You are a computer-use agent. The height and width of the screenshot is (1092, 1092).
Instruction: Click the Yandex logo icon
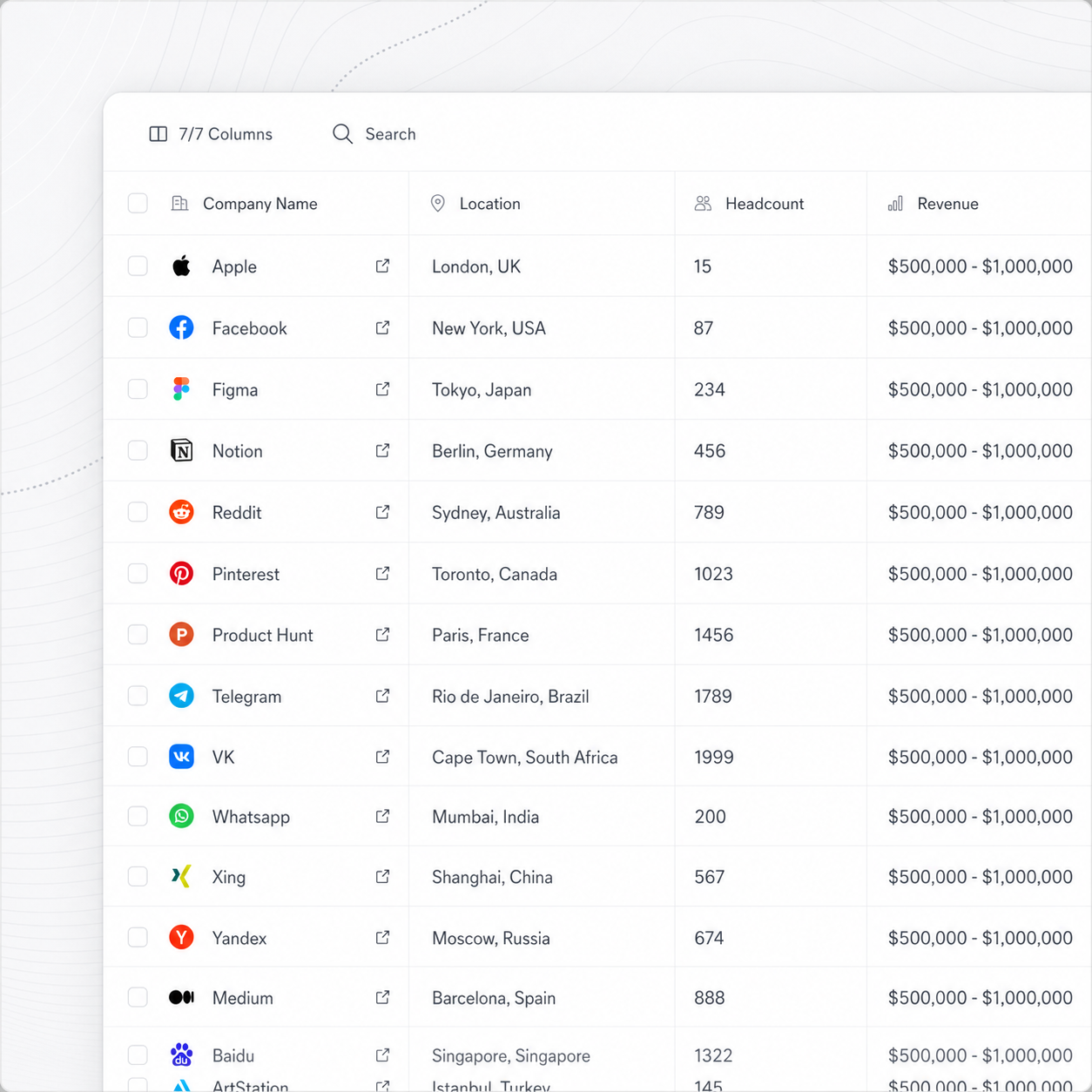(x=181, y=937)
